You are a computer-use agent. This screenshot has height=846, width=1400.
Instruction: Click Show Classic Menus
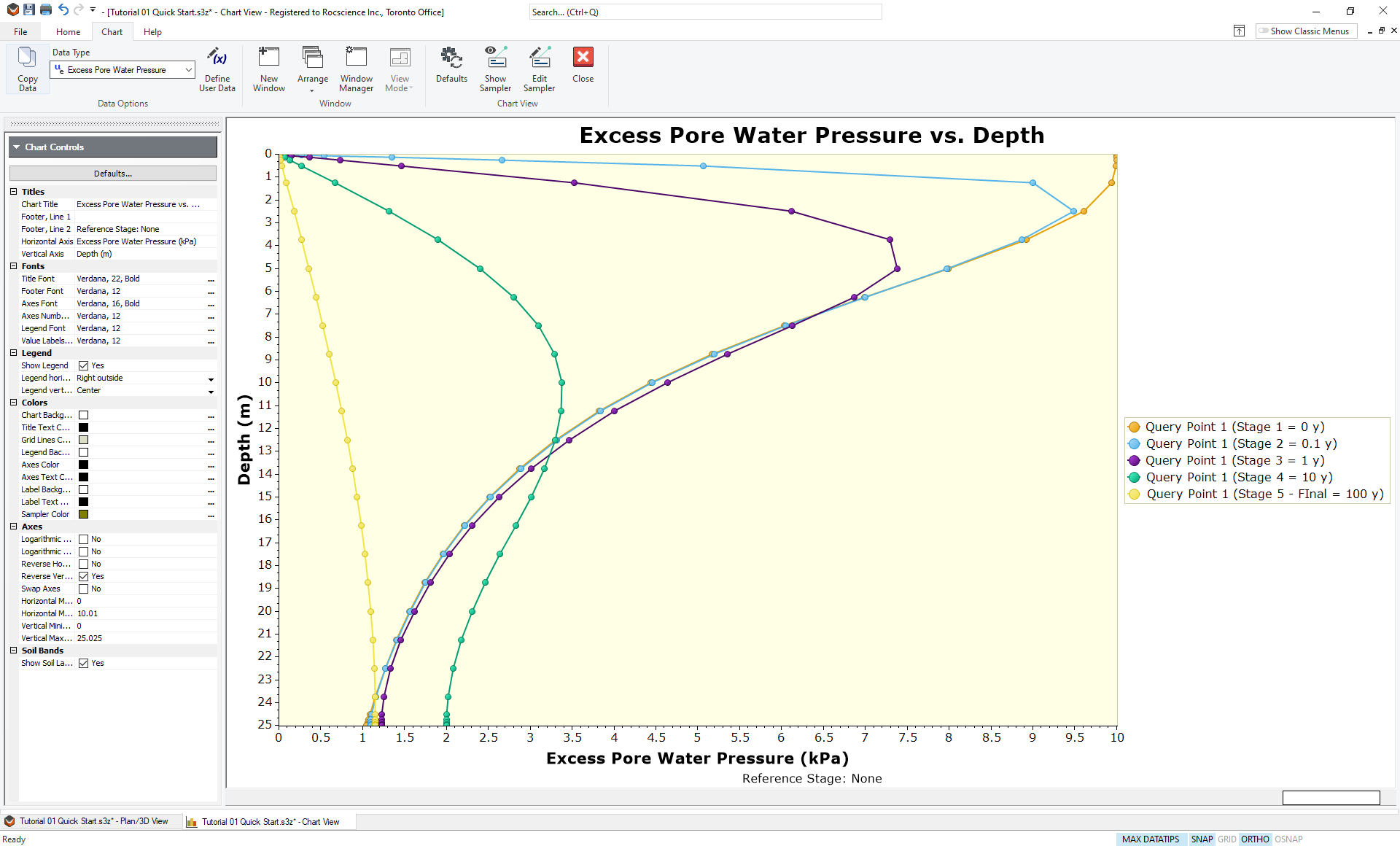pos(1306,31)
